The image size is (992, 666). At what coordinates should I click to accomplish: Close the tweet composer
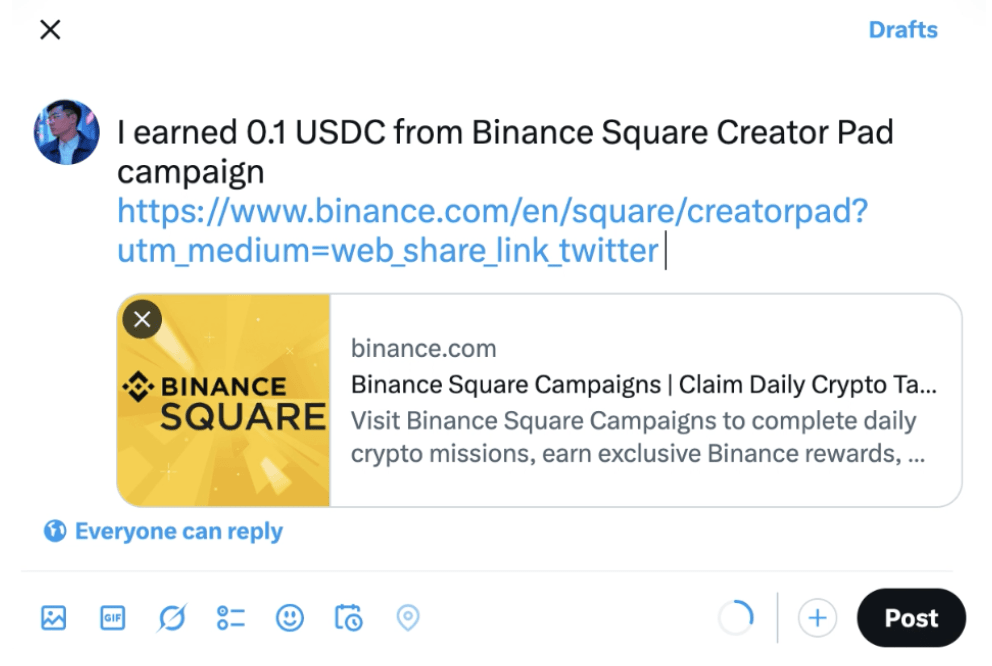(50, 30)
